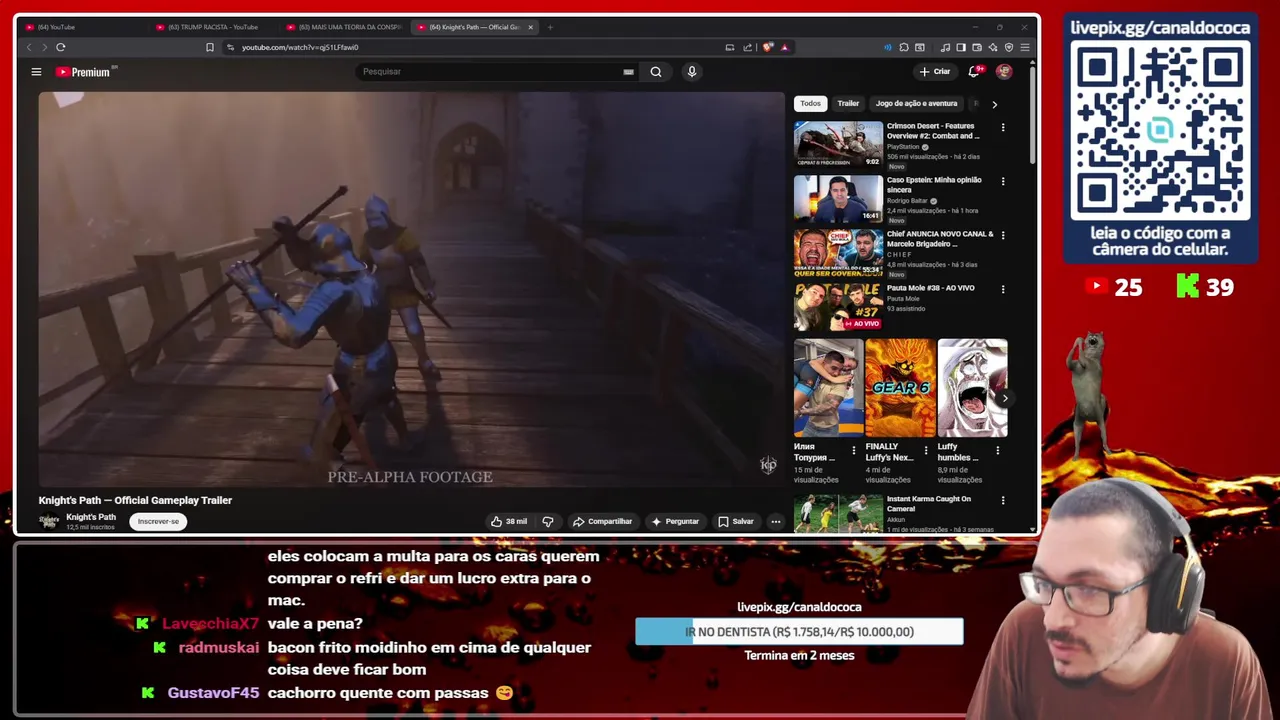Open options menu for Caso Epstein video

pos(1003,181)
